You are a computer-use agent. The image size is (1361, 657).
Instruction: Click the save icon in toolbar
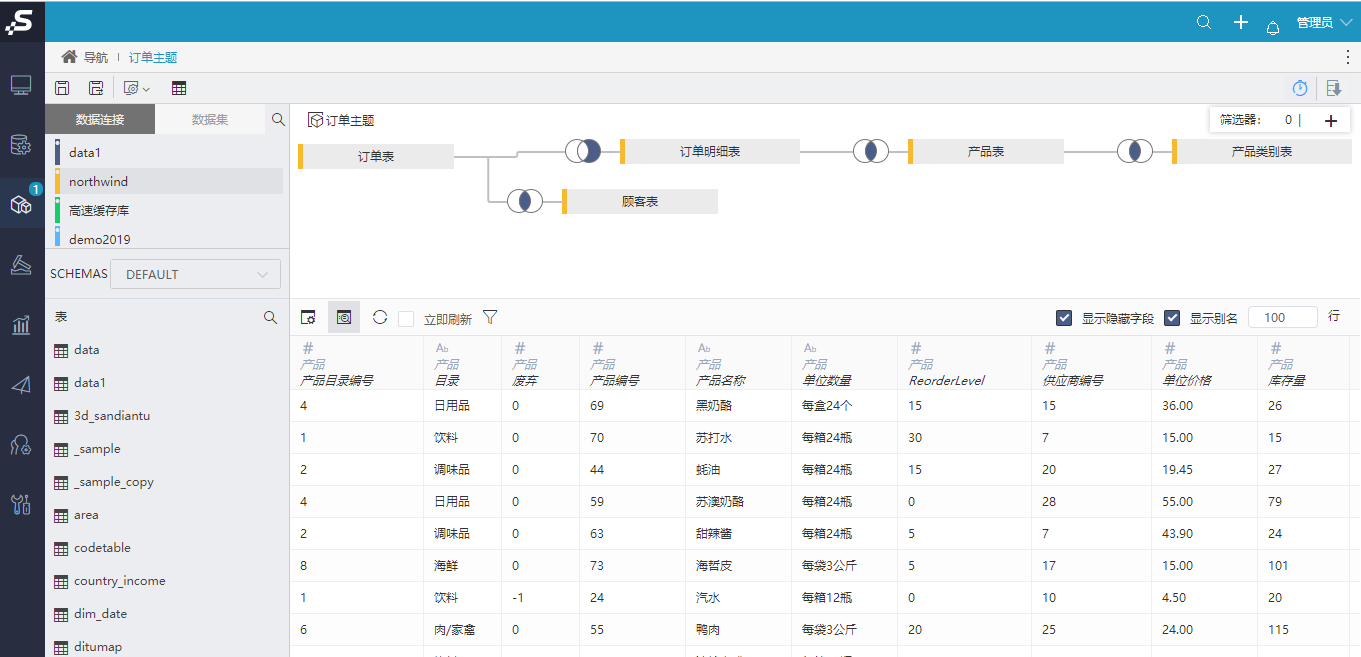[62, 88]
